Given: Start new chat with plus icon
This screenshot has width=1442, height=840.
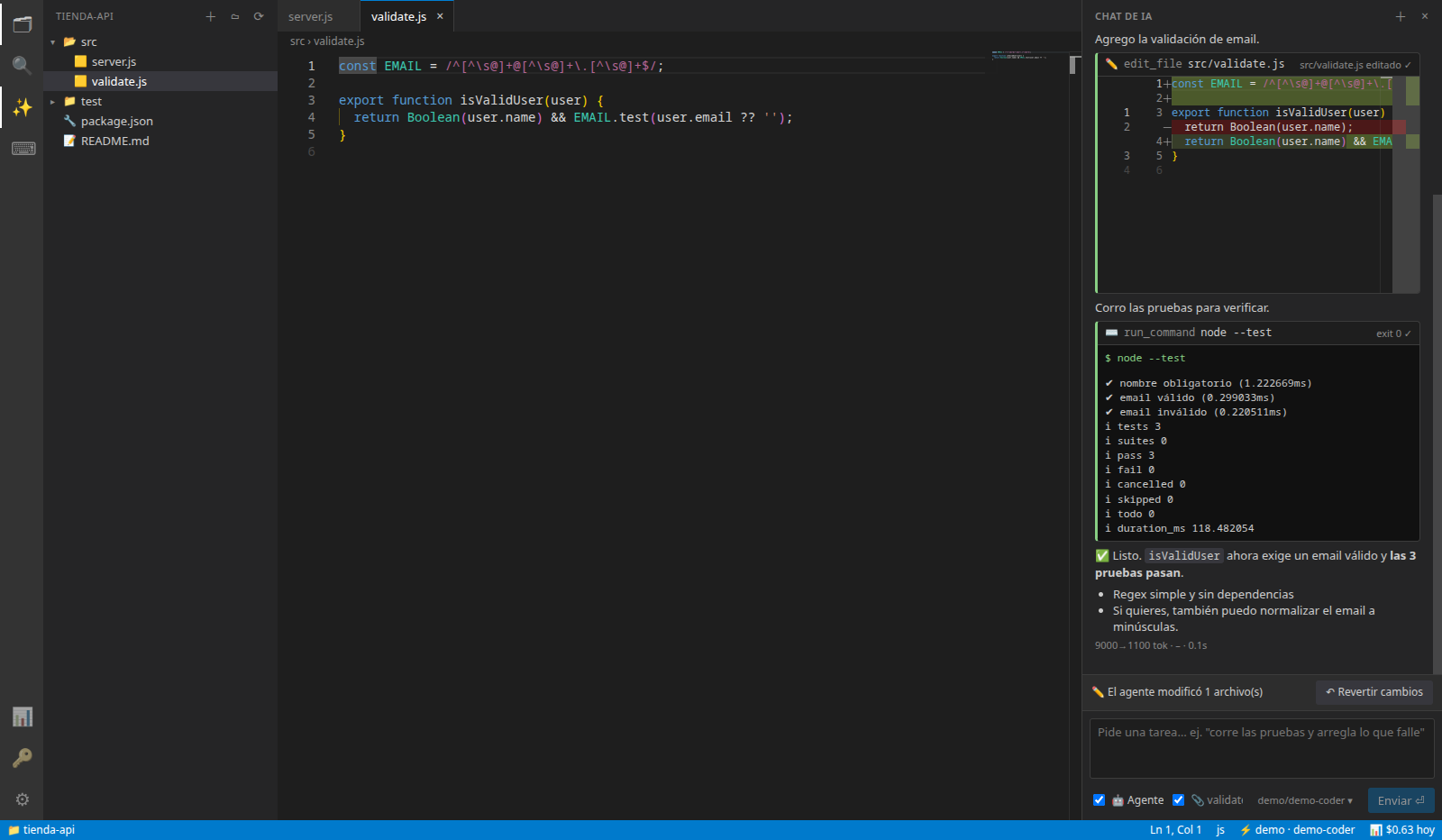Looking at the screenshot, I should [1401, 16].
